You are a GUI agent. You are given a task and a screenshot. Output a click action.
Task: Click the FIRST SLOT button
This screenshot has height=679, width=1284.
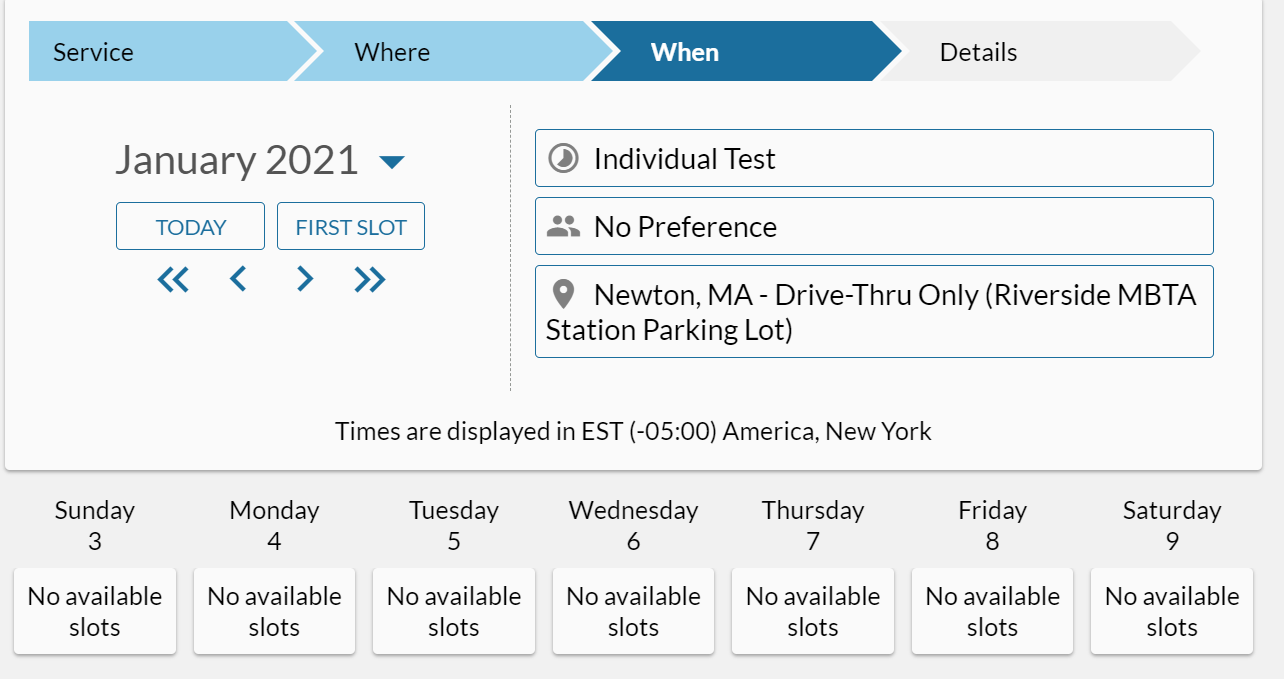click(x=351, y=226)
